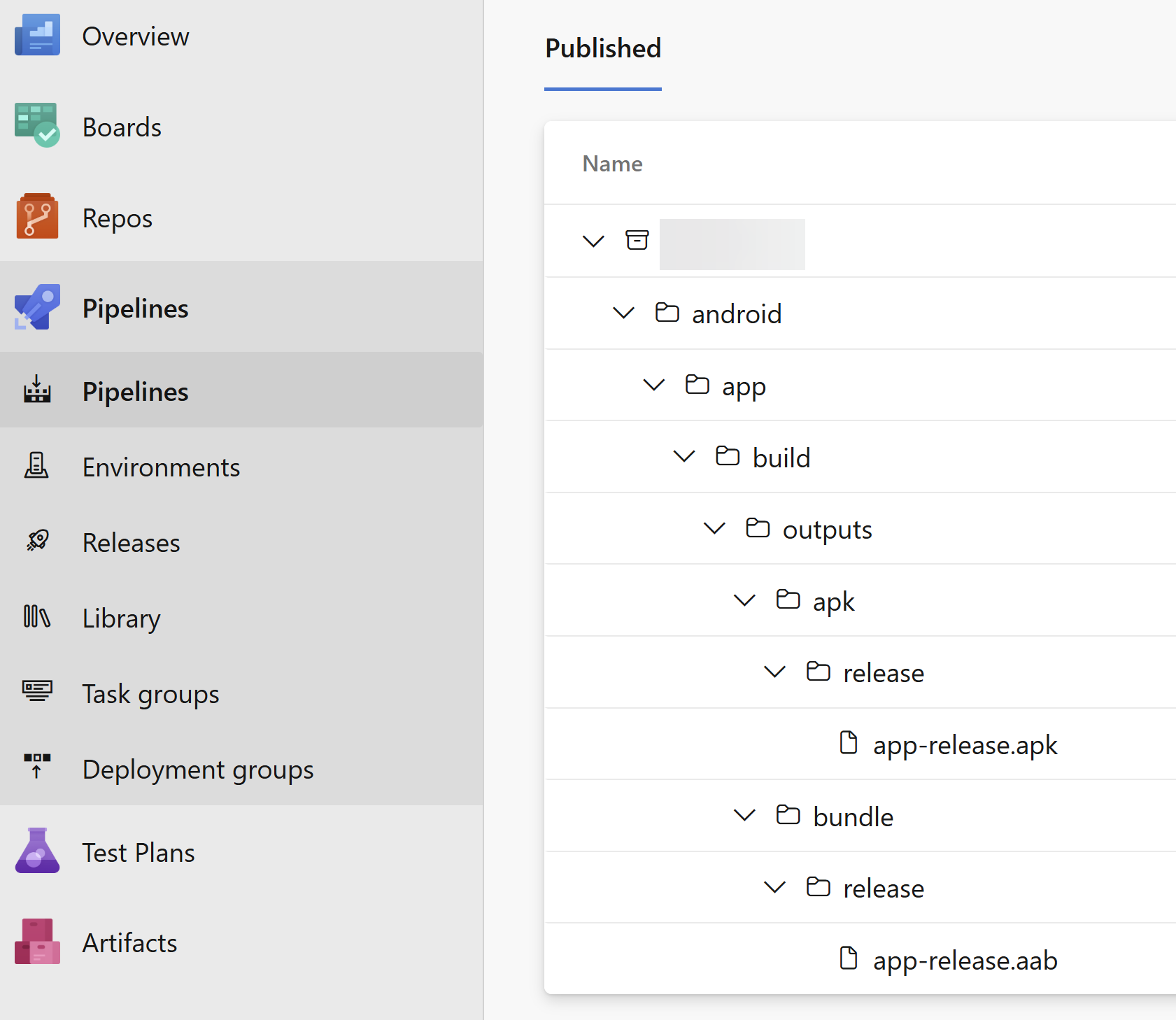Screen dimensions: 1176x1020
Task: Click the Boards icon
Action: coord(37,126)
